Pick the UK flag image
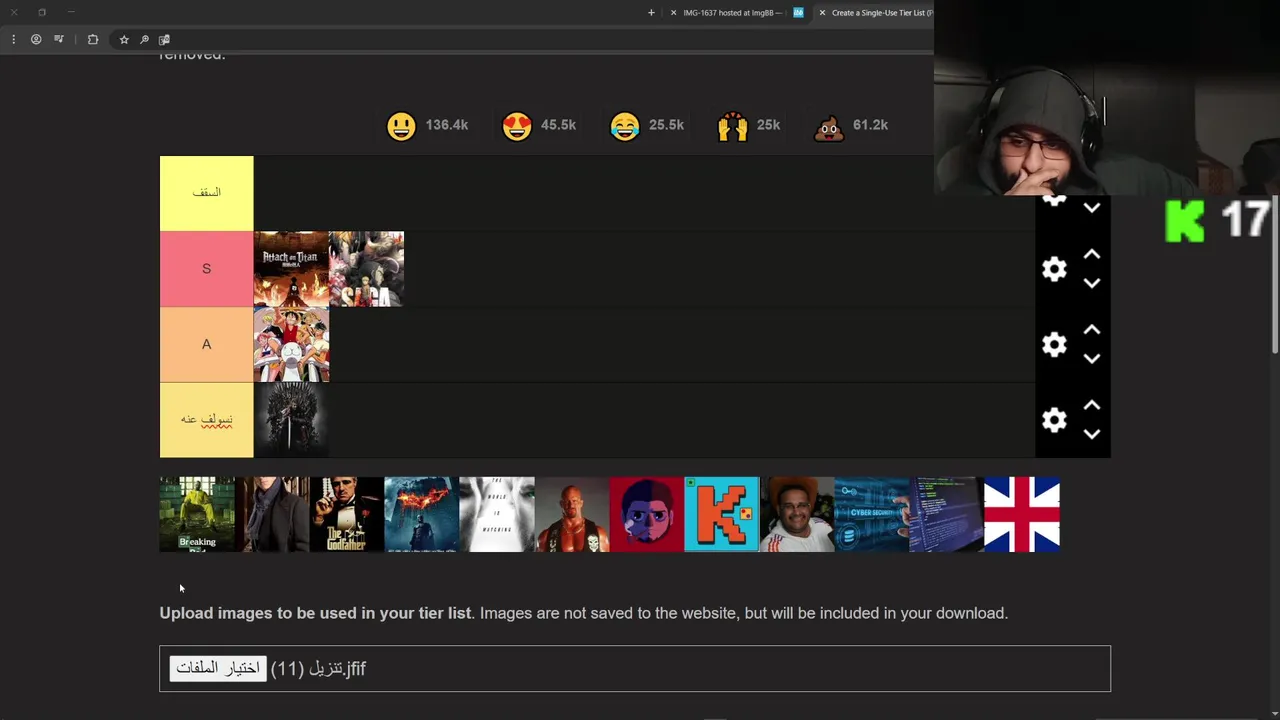This screenshot has width=1280, height=720. 1022,514
